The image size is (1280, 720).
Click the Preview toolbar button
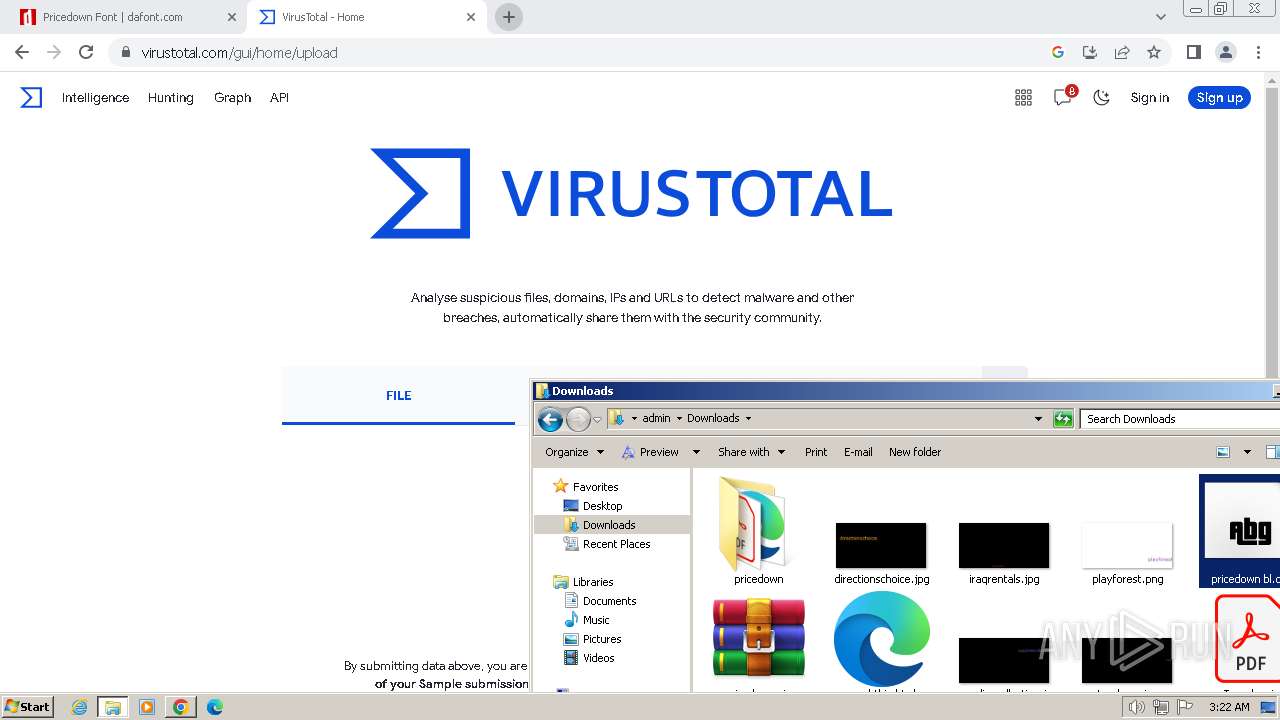[650, 452]
